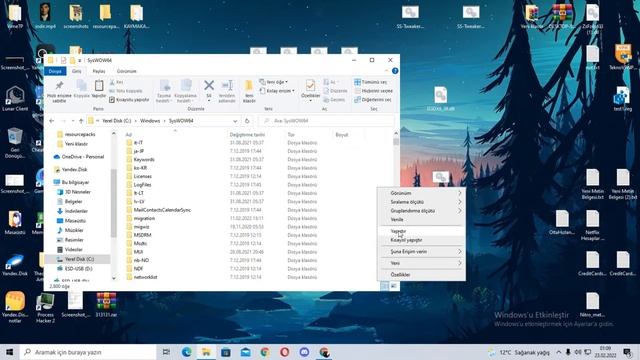The image size is (640, 360).
Task: Choose Yenile in the context menu
Action: coord(422,220)
